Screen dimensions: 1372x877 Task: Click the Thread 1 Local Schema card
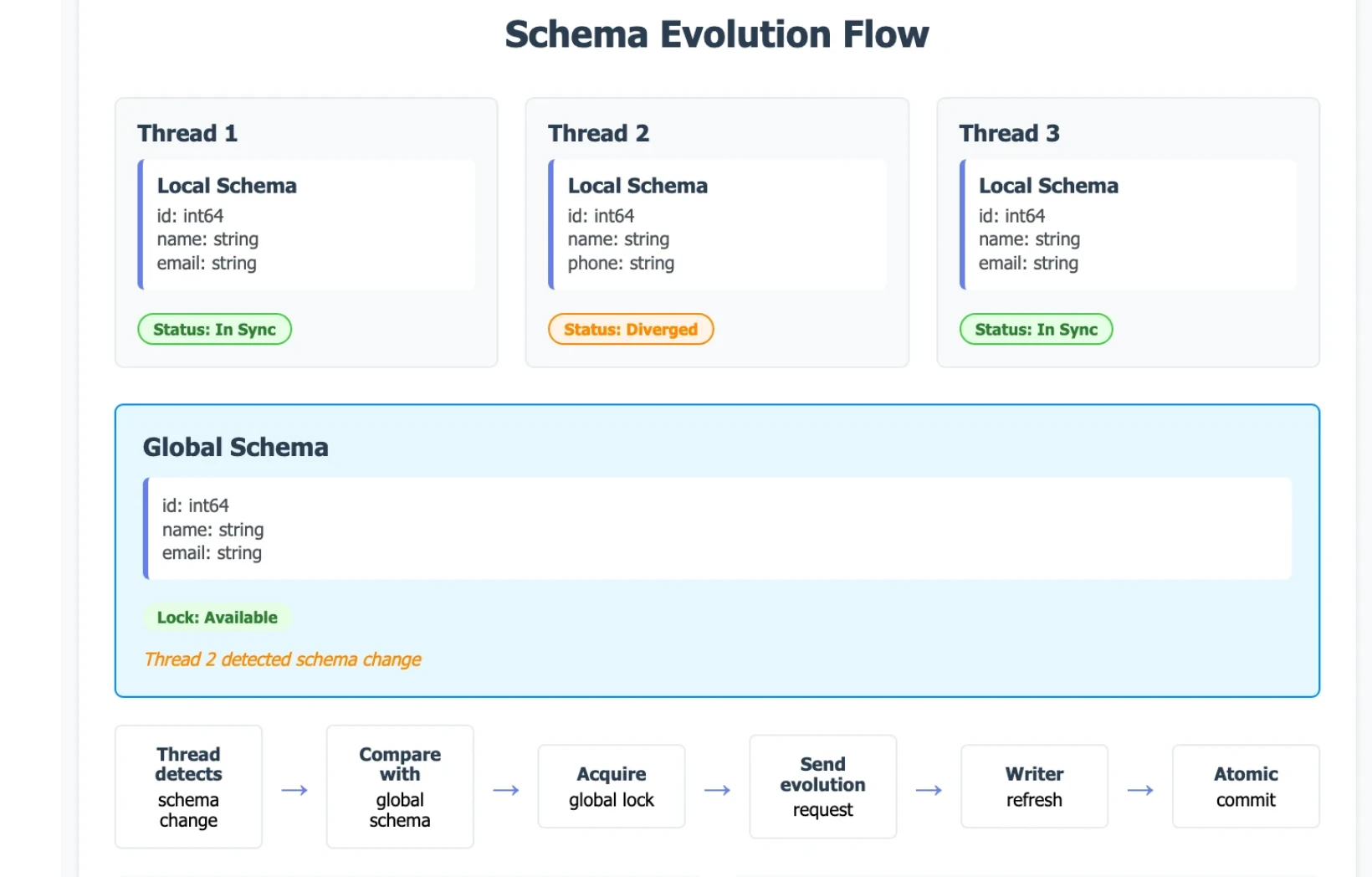pos(306,224)
